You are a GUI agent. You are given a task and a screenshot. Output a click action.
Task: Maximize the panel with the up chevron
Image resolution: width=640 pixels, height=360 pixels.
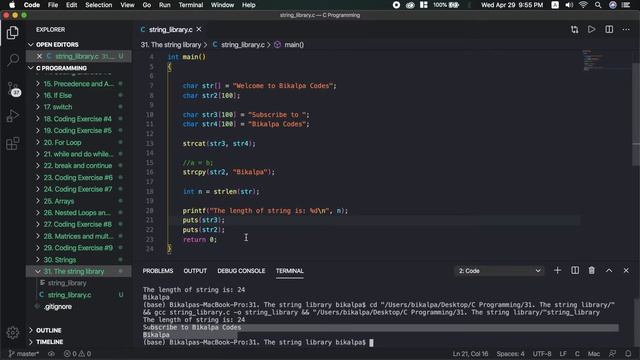click(x=609, y=271)
